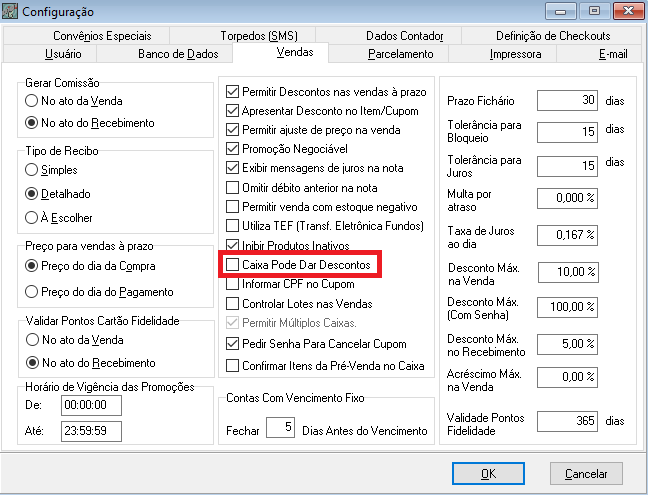This screenshot has width=648, height=495.
Task: Click the Desconto Máx. (Com Senha) field
Action: tap(567, 307)
